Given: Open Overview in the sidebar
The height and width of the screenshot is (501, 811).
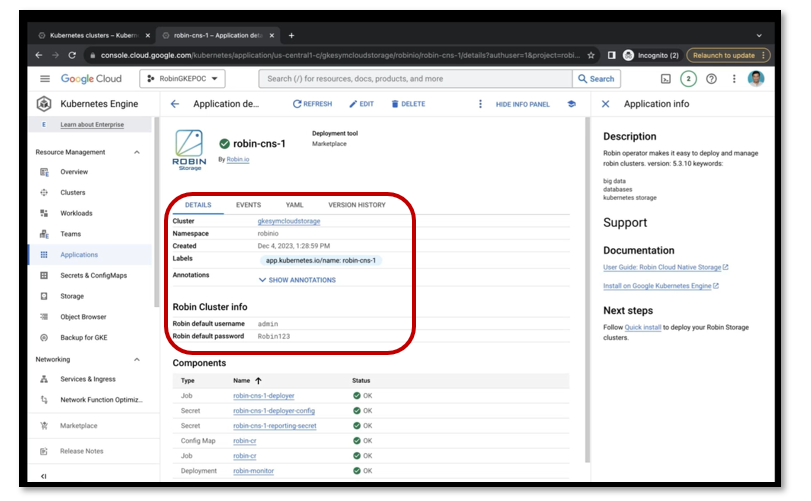Looking at the screenshot, I should 74,172.
